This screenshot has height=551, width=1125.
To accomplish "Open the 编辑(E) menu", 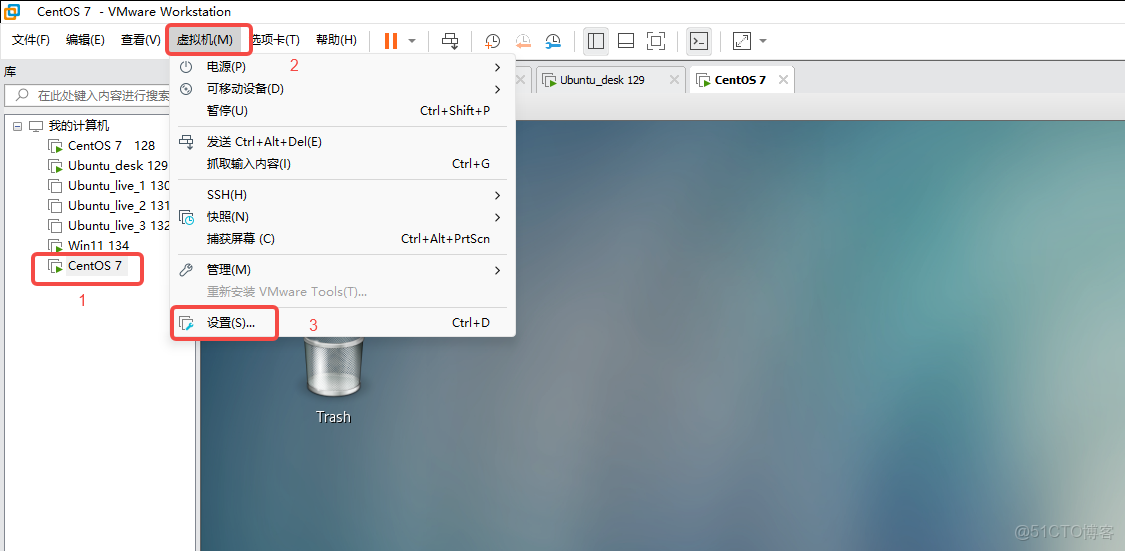I will point(85,40).
